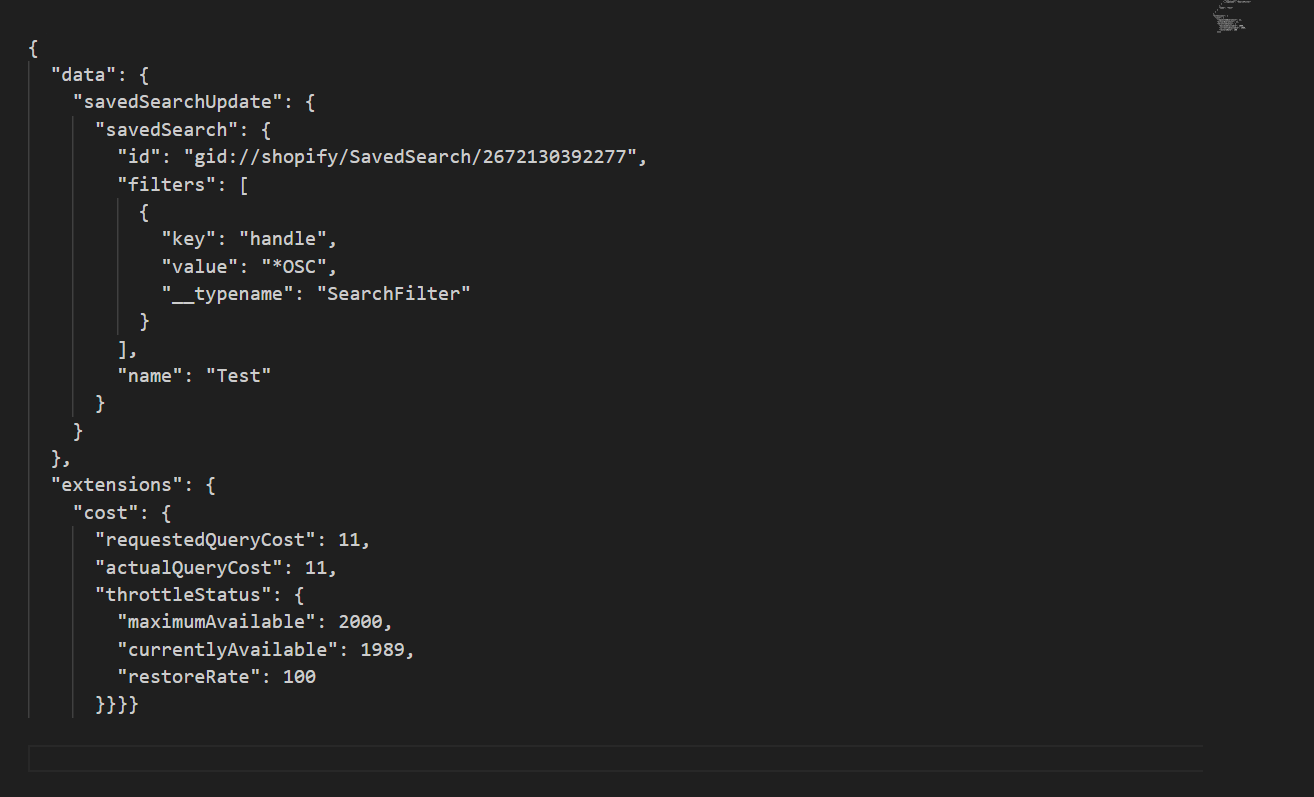Screen dimensions: 1314x797
Task: Click the minimap preview in the top-right corner
Action: click(1231, 18)
